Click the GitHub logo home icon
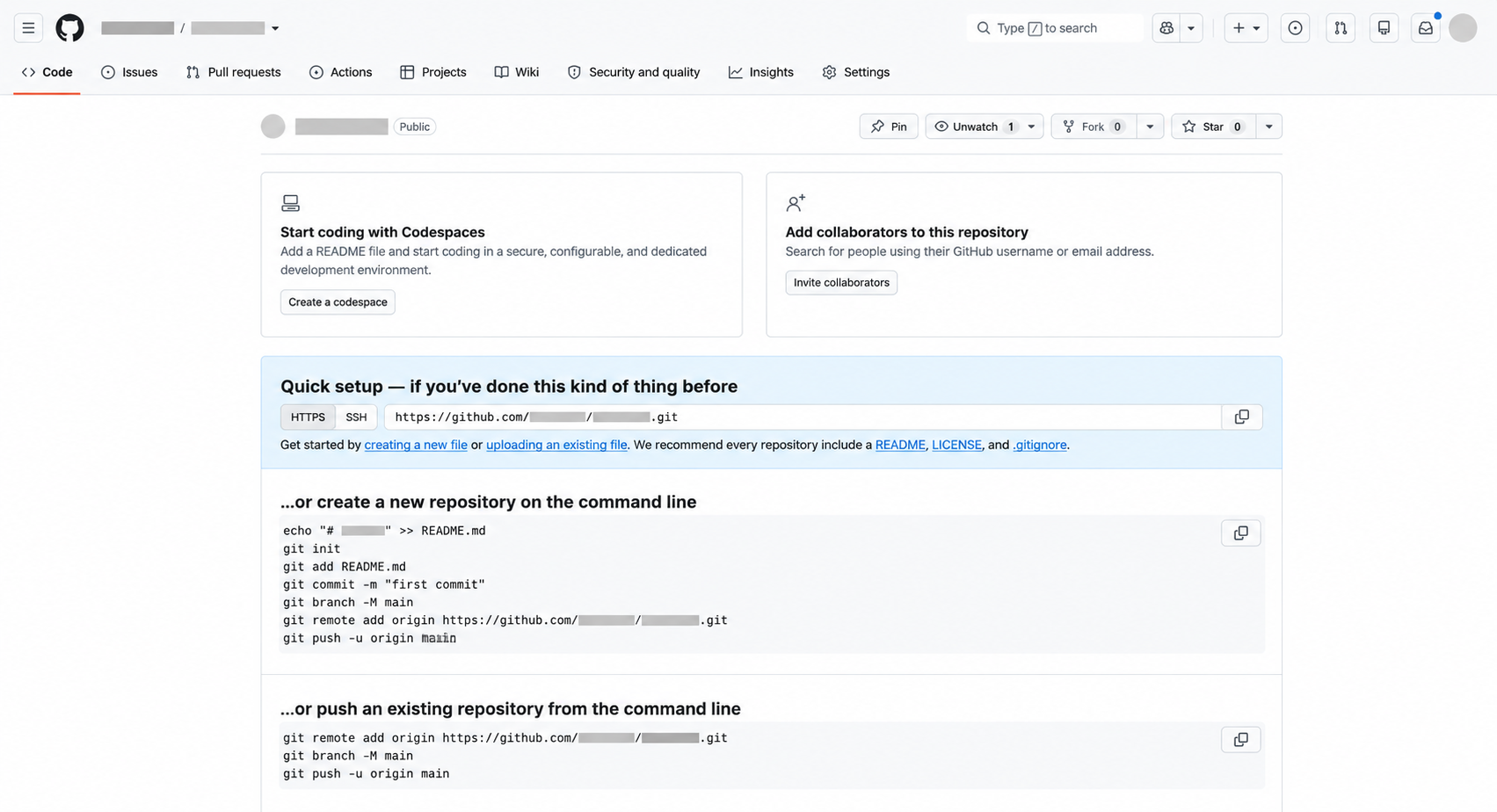1497x812 pixels. 69,28
